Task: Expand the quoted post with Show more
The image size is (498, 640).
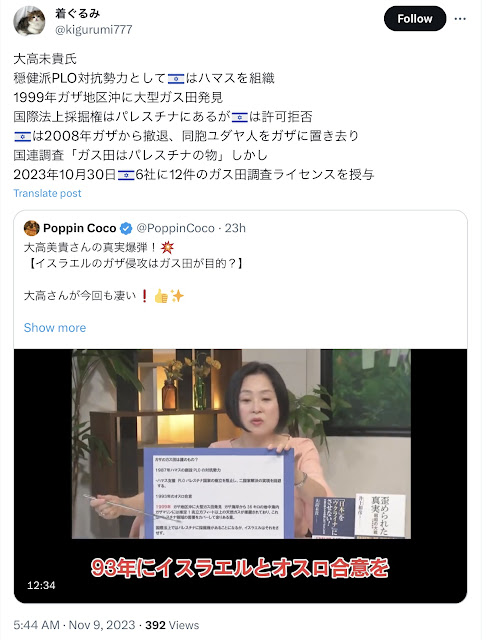Action: pyautogui.click(x=55, y=328)
